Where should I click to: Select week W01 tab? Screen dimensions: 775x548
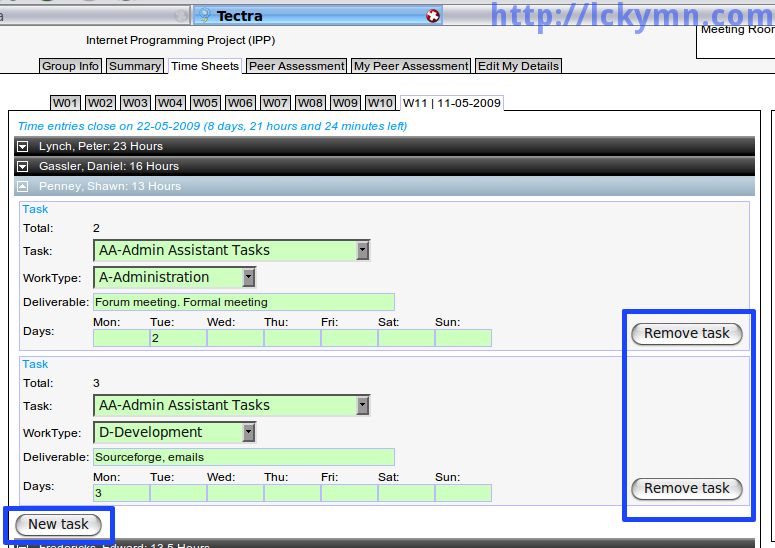tap(65, 103)
